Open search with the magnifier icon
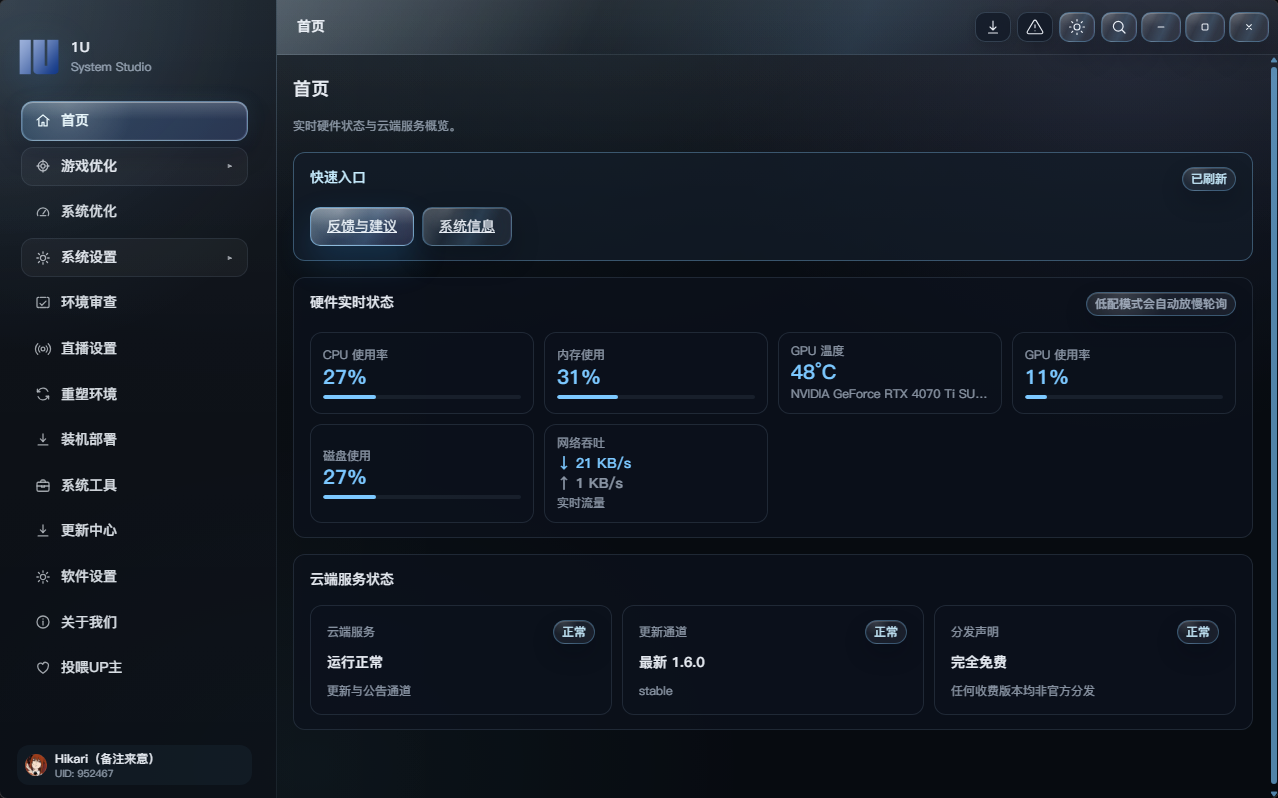The width and height of the screenshot is (1278, 798). click(x=1119, y=27)
